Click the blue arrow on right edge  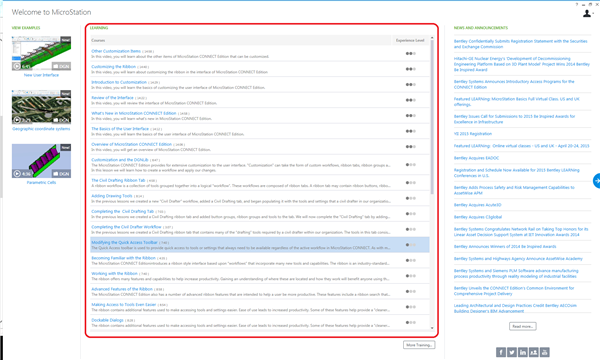point(597,181)
